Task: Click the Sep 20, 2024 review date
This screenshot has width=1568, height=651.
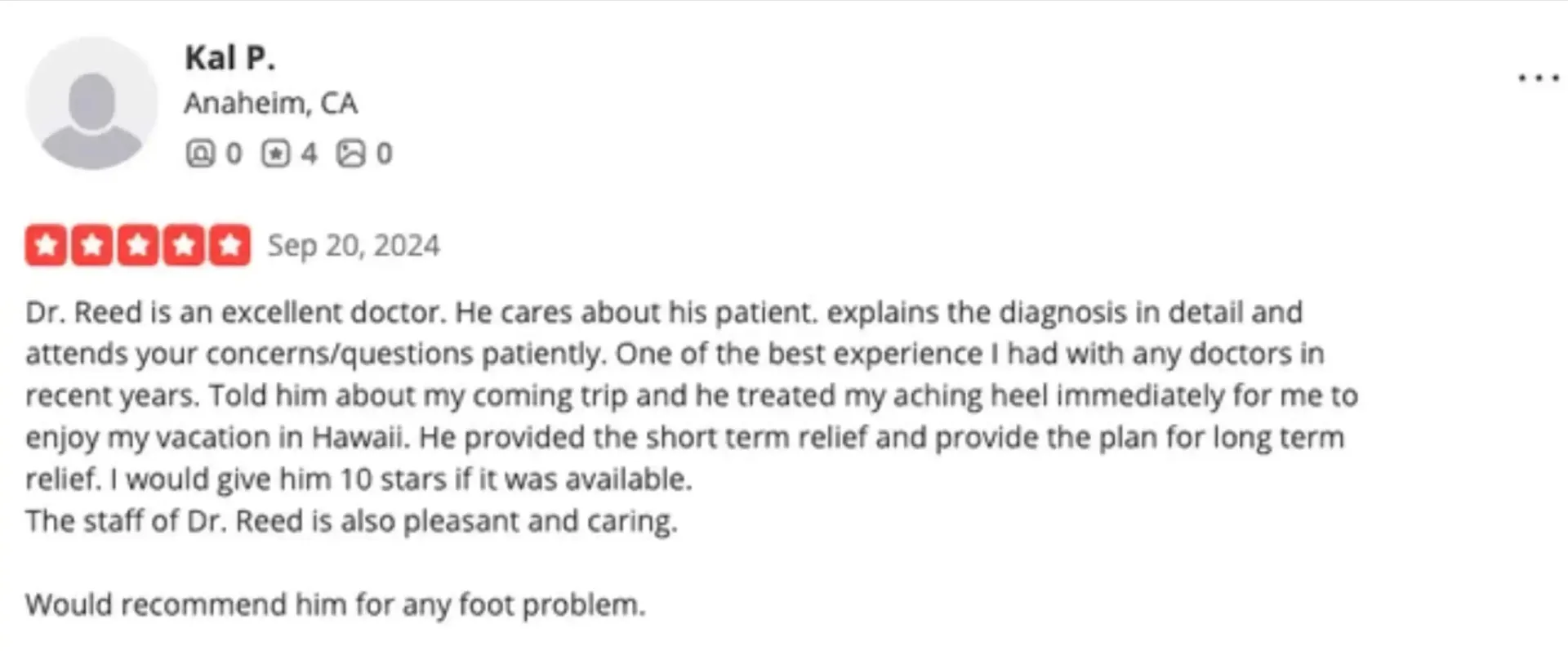Action: coord(354,246)
